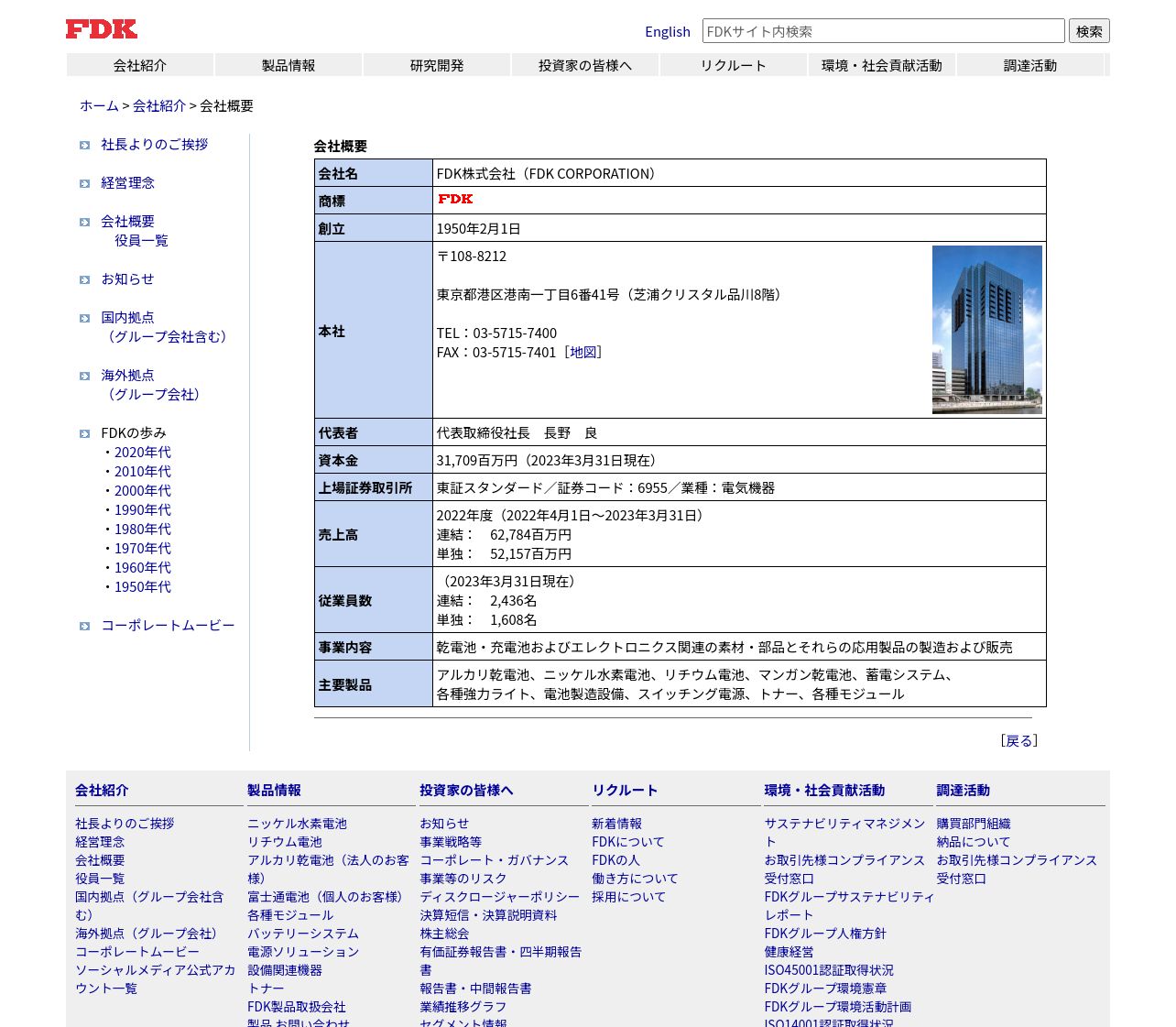Click the footer heading リクルート
Viewport: 1176px width, 1027px height.
pyautogui.click(x=625, y=791)
